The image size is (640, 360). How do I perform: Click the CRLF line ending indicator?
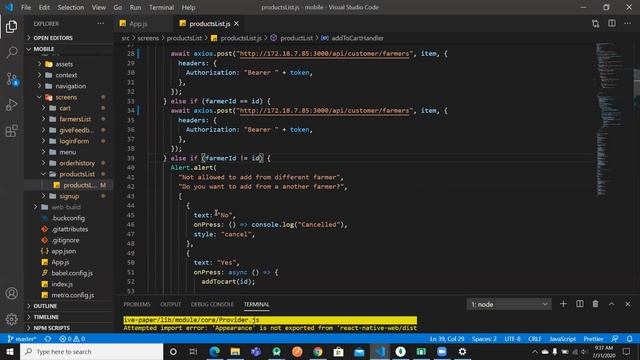[x=534, y=339]
